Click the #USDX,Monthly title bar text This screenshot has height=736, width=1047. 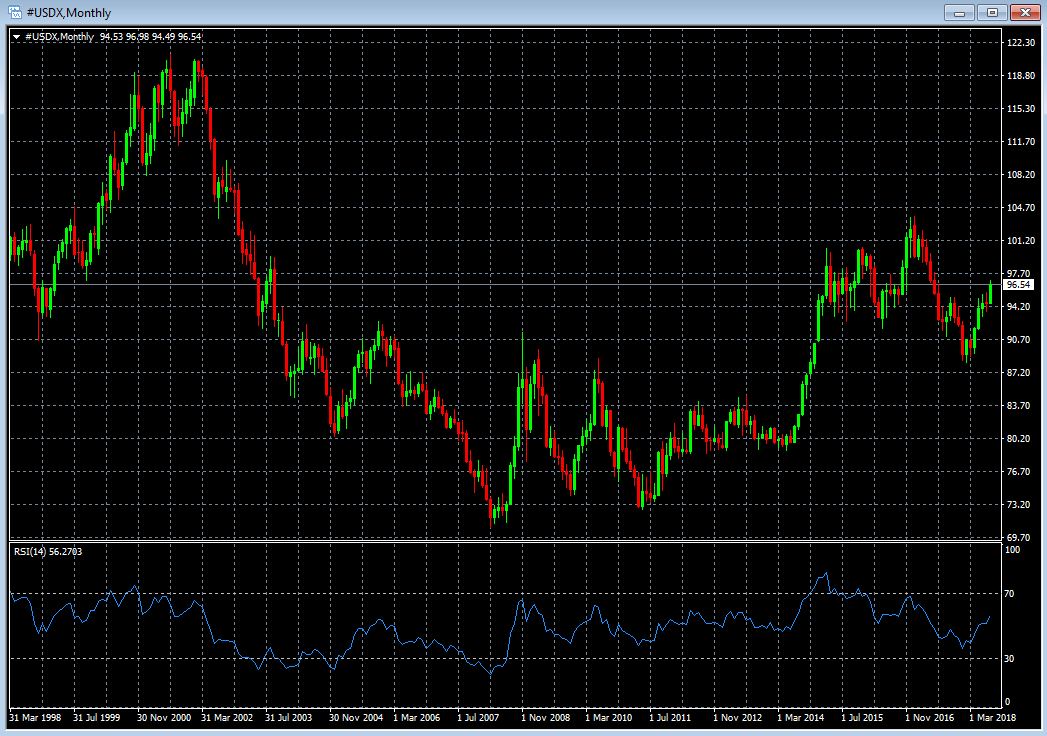point(69,13)
